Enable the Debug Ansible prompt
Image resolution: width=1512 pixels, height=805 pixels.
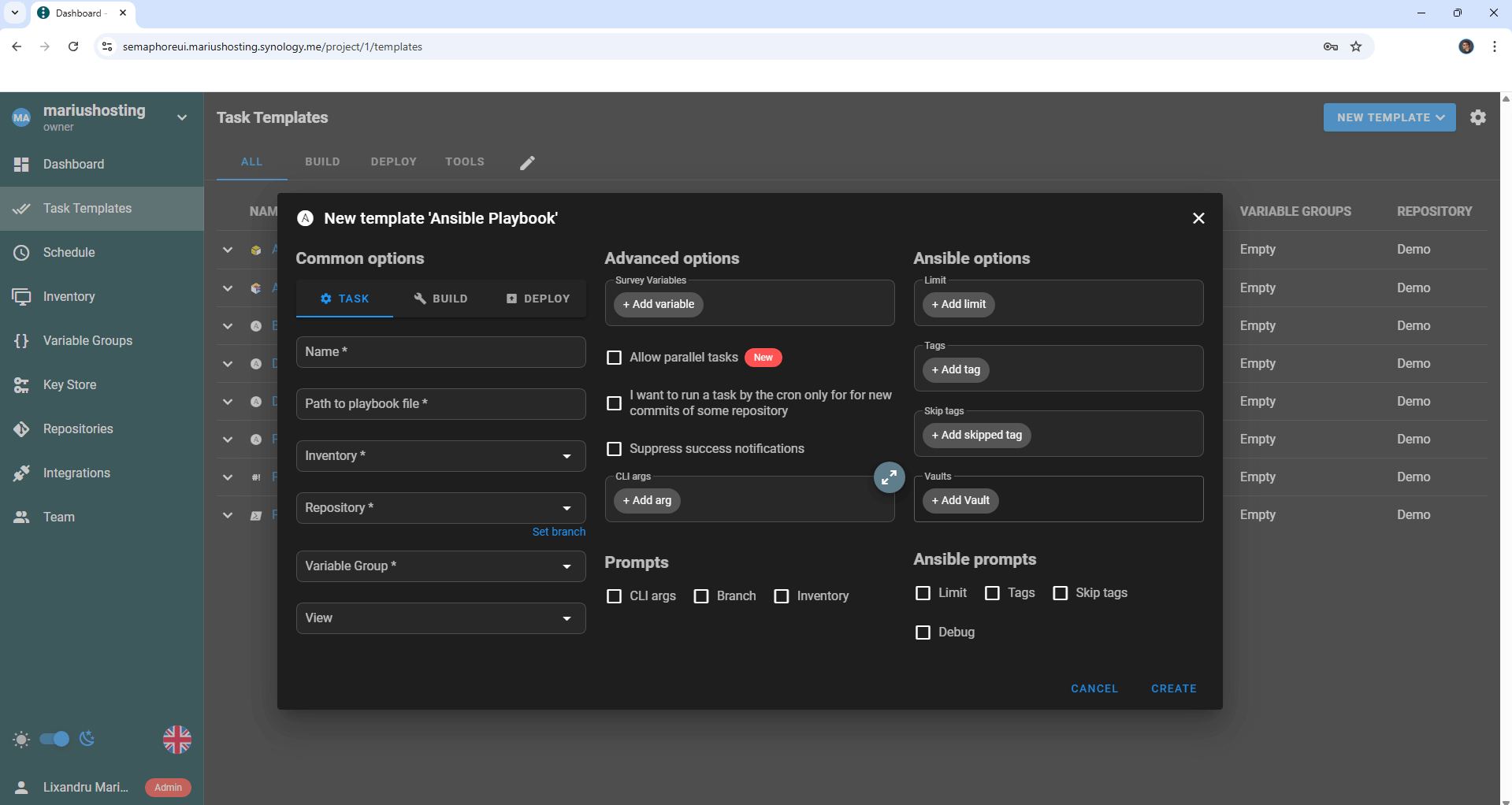tap(923, 632)
